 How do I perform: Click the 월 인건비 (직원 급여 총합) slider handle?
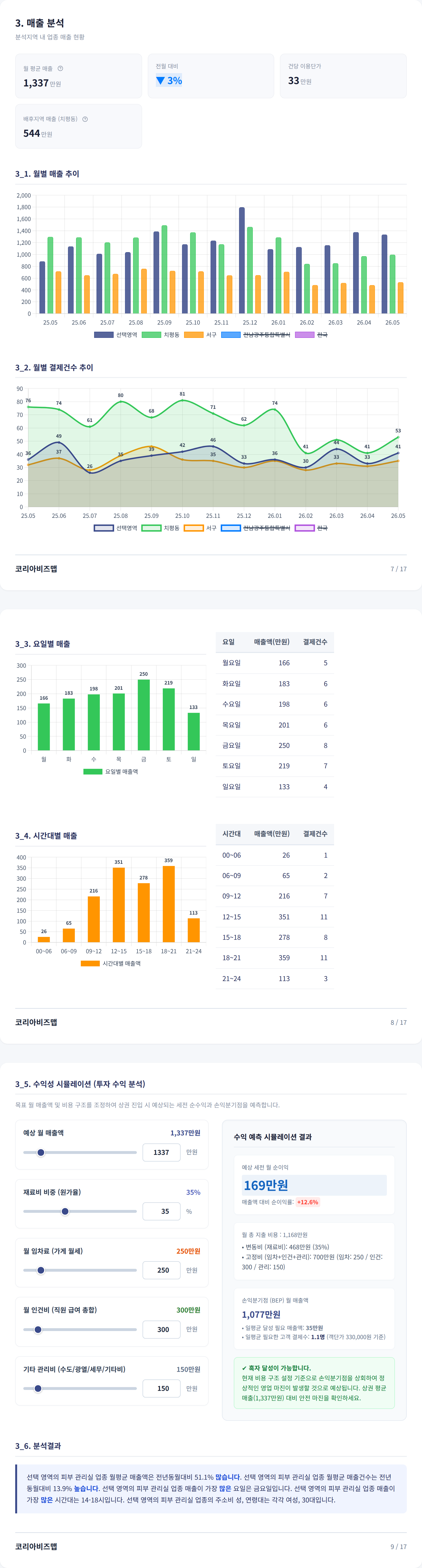tap(38, 1329)
